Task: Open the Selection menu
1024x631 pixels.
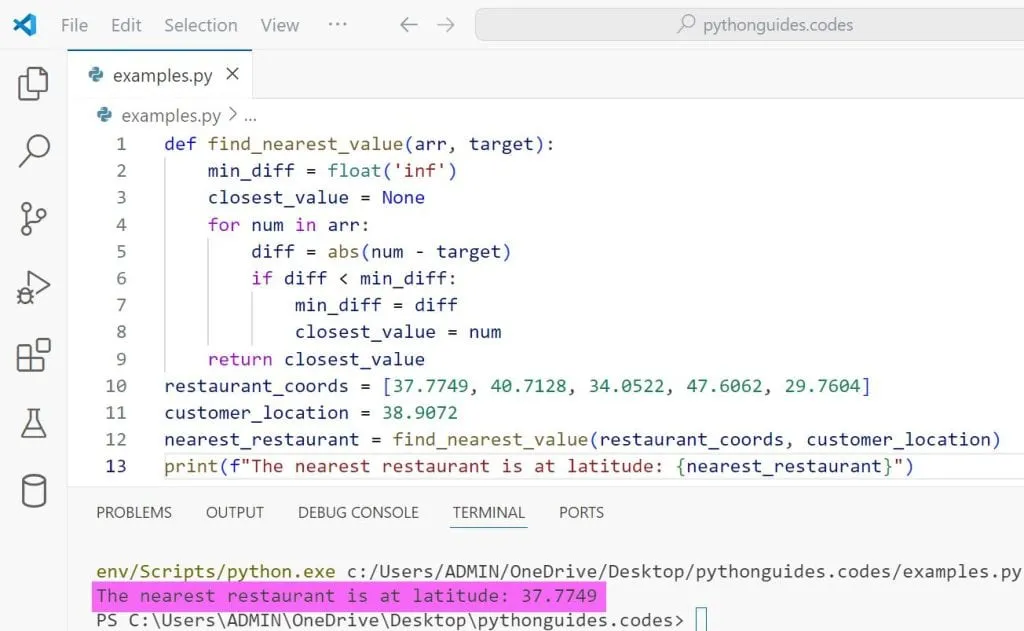Action: tap(201, 25)
